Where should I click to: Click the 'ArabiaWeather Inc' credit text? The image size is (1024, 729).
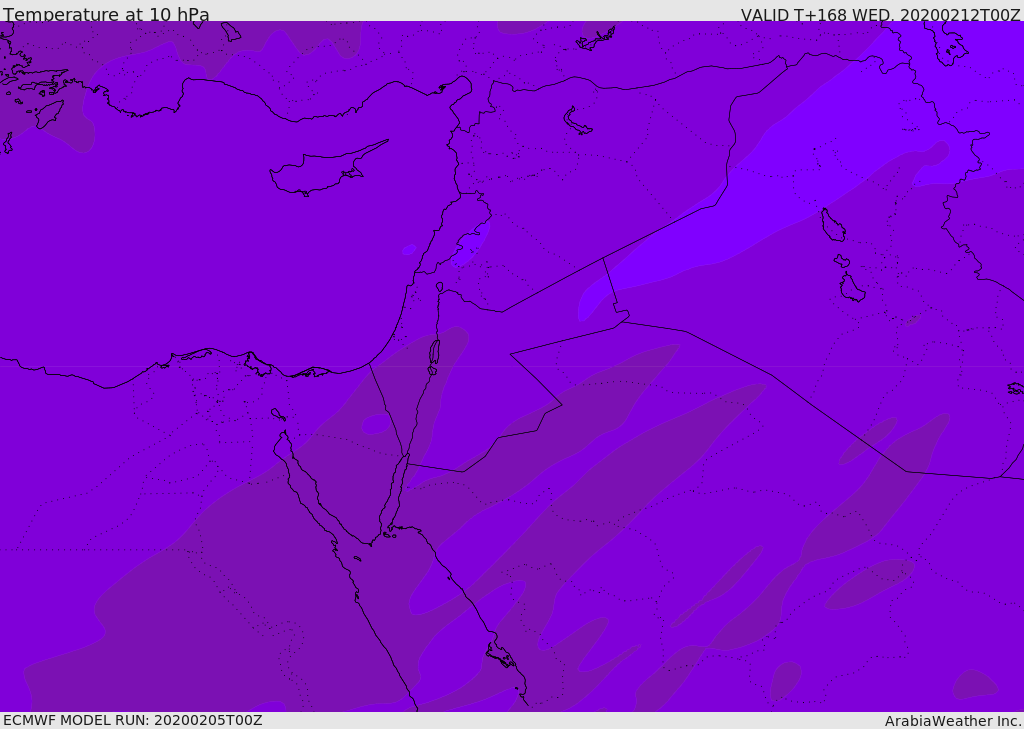952,721
